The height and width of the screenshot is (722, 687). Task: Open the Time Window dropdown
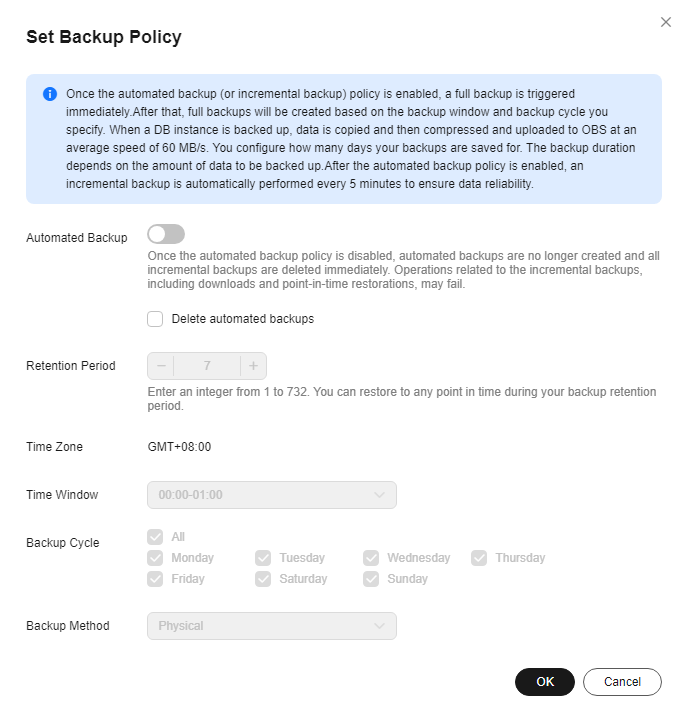(x=272, y=495)
